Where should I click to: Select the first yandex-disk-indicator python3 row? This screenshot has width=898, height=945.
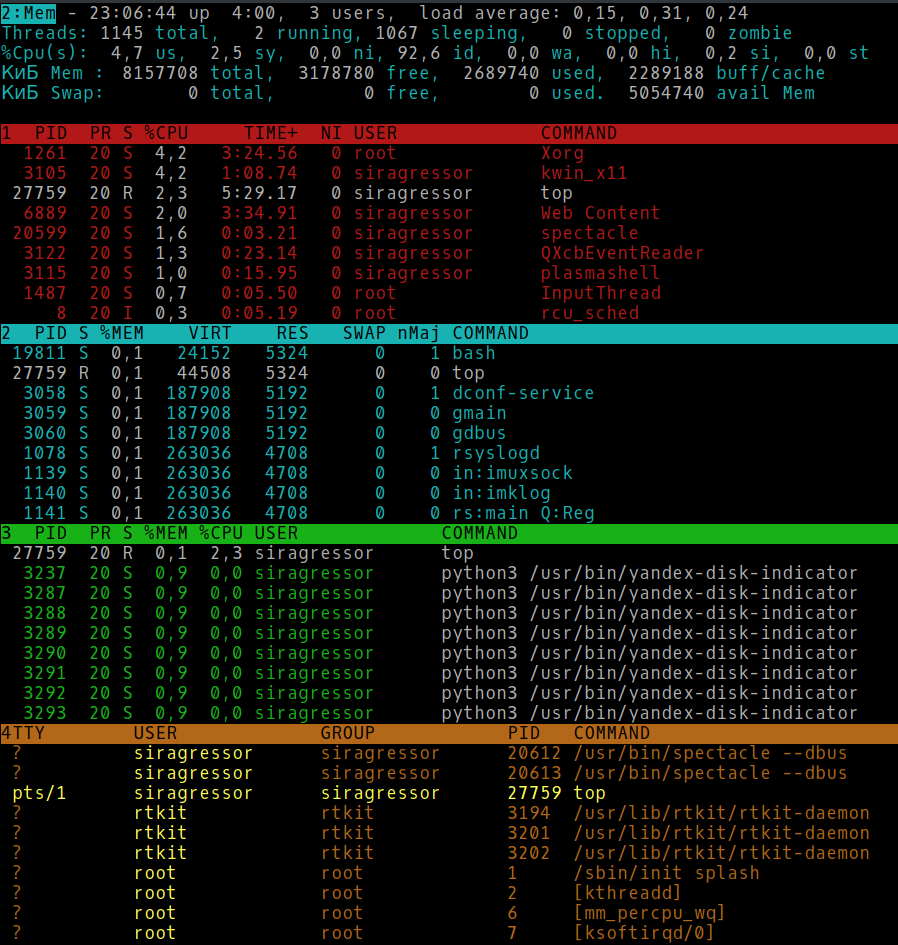click(x=400, y=573)
